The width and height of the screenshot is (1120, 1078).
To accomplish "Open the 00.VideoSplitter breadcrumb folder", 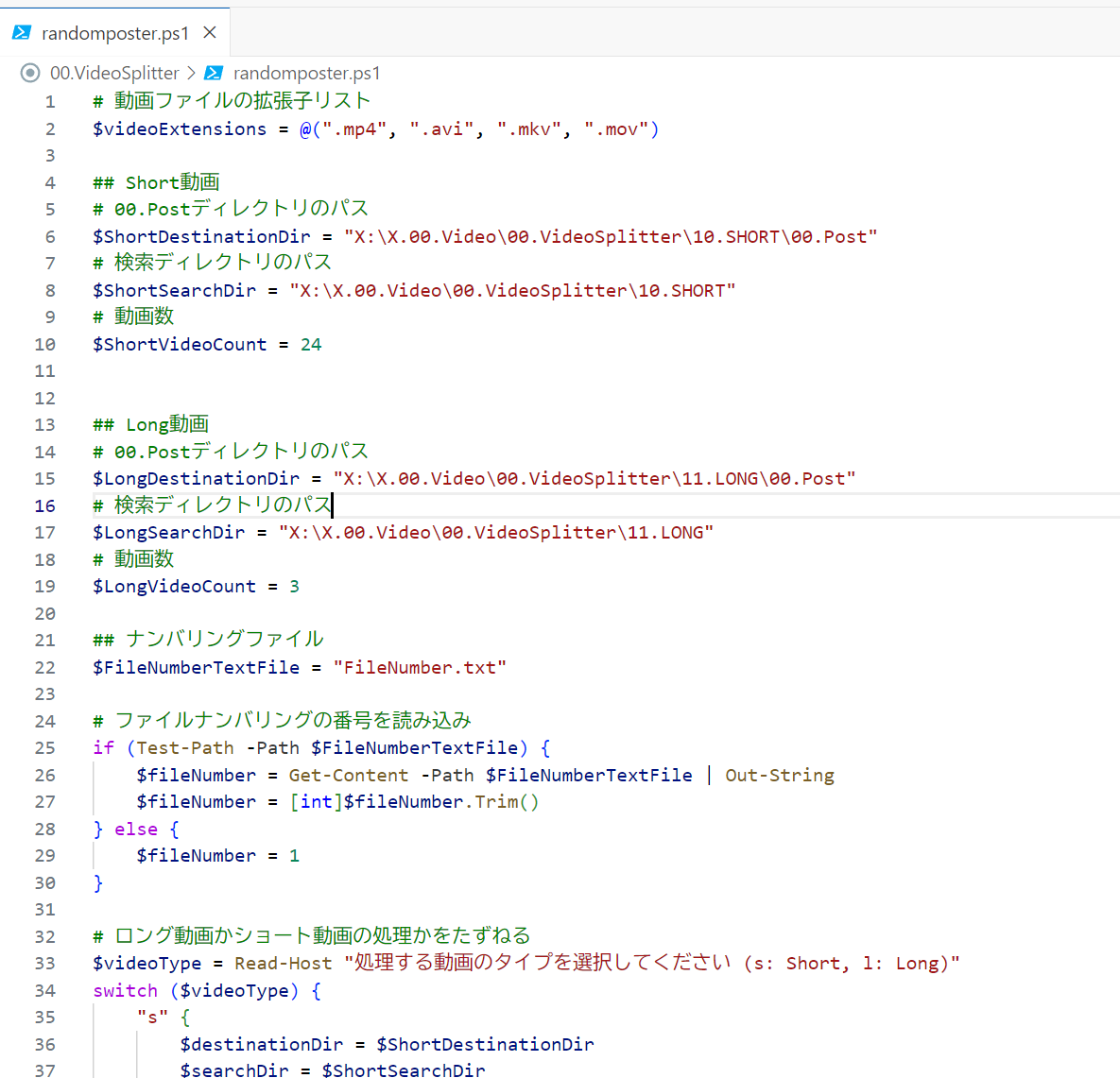I will click(x=114, y=73).
